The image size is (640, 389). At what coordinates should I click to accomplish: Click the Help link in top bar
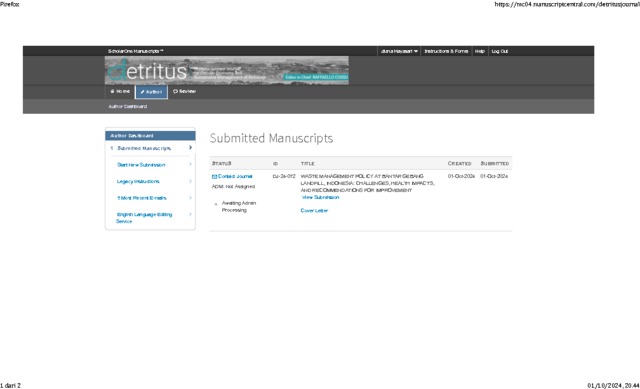point(480,51)
